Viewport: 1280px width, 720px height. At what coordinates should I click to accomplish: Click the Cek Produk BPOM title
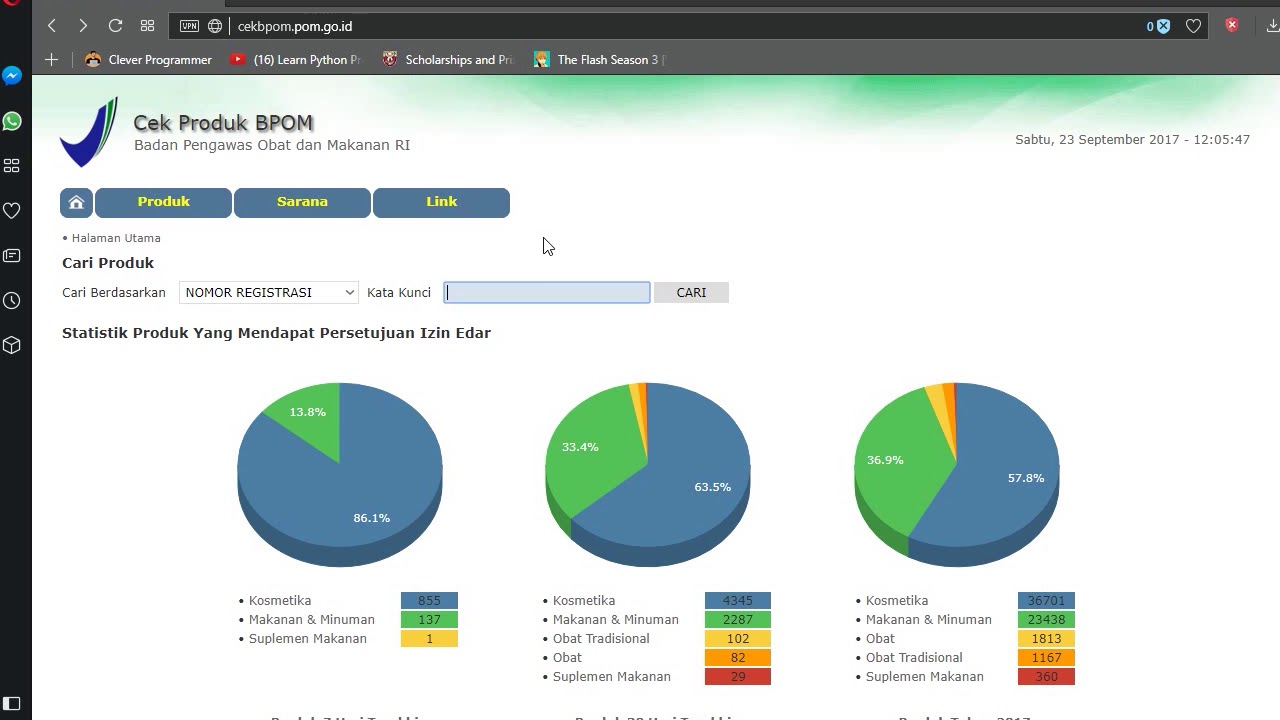(x=223, y=123)
